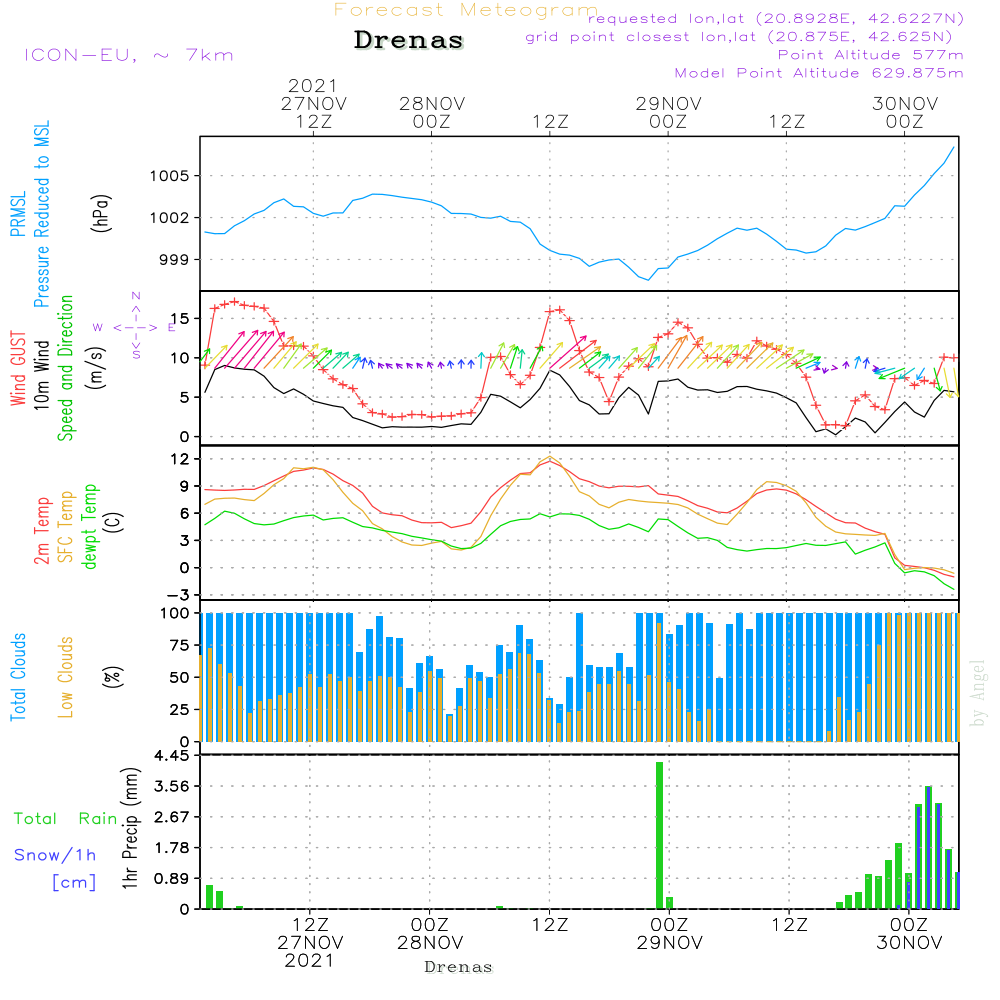Click the 'Total Rain' green legend label
The image size is (1000, 1000).
pyautogui.click(x=66, y=819)
